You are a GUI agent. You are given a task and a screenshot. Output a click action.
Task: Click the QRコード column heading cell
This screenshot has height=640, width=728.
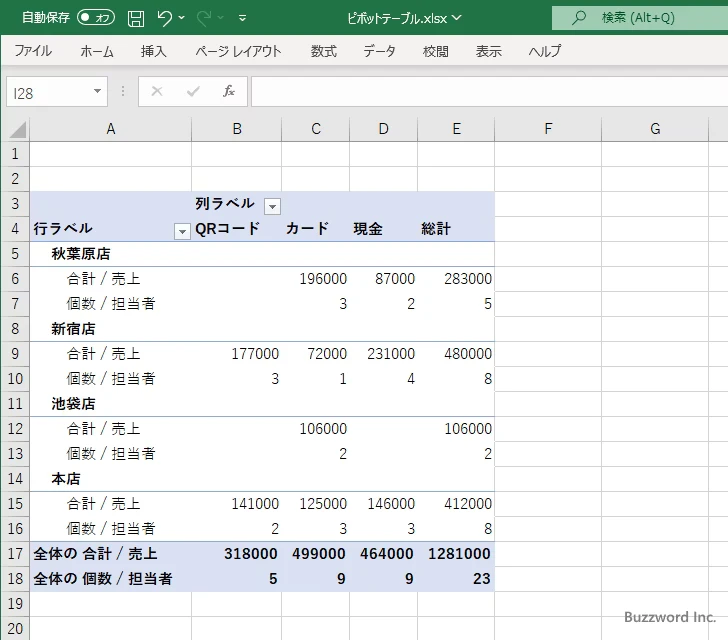coord(236,229)
